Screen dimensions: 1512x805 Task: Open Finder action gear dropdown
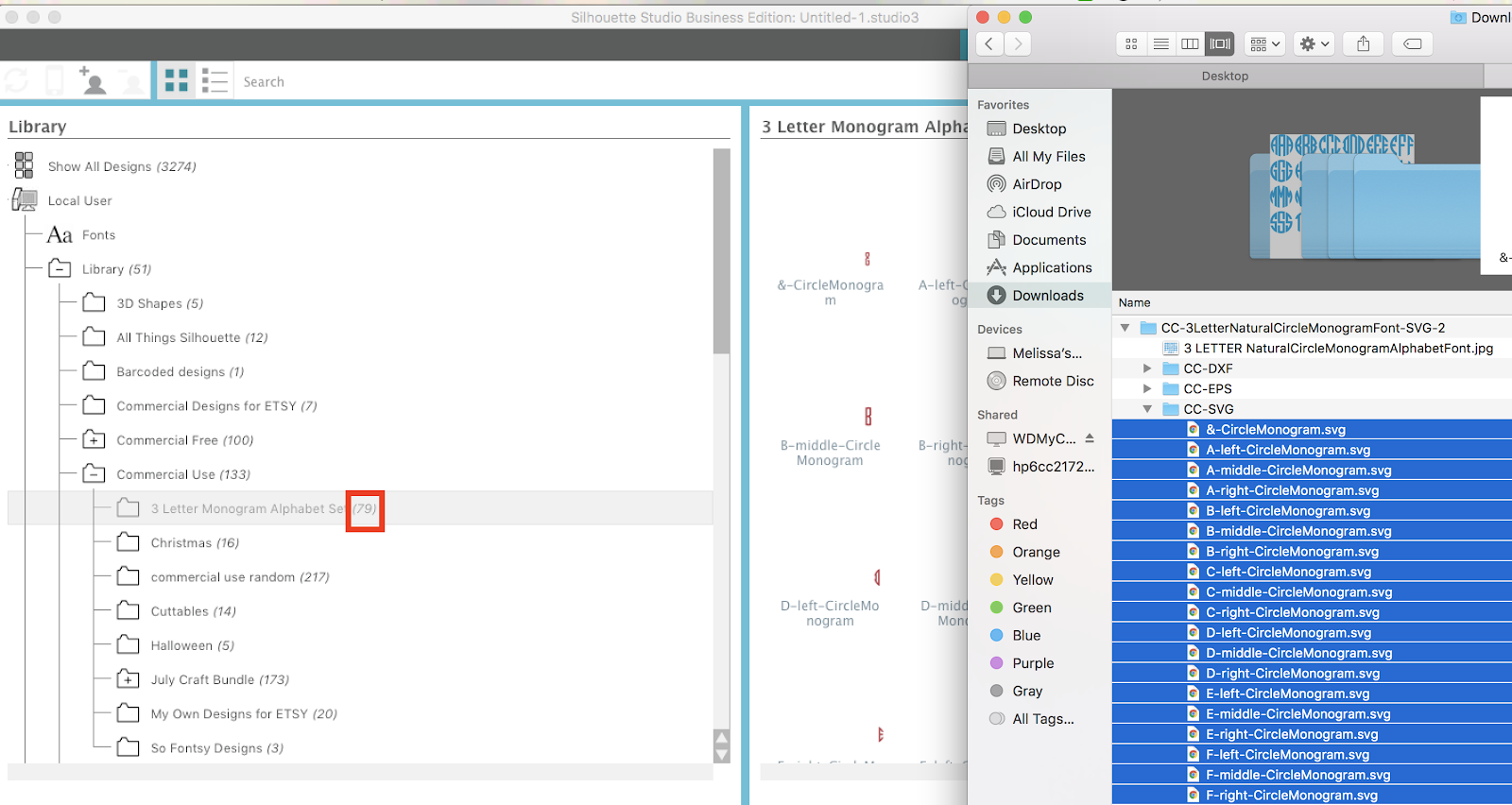click(x=1314, y=43)
